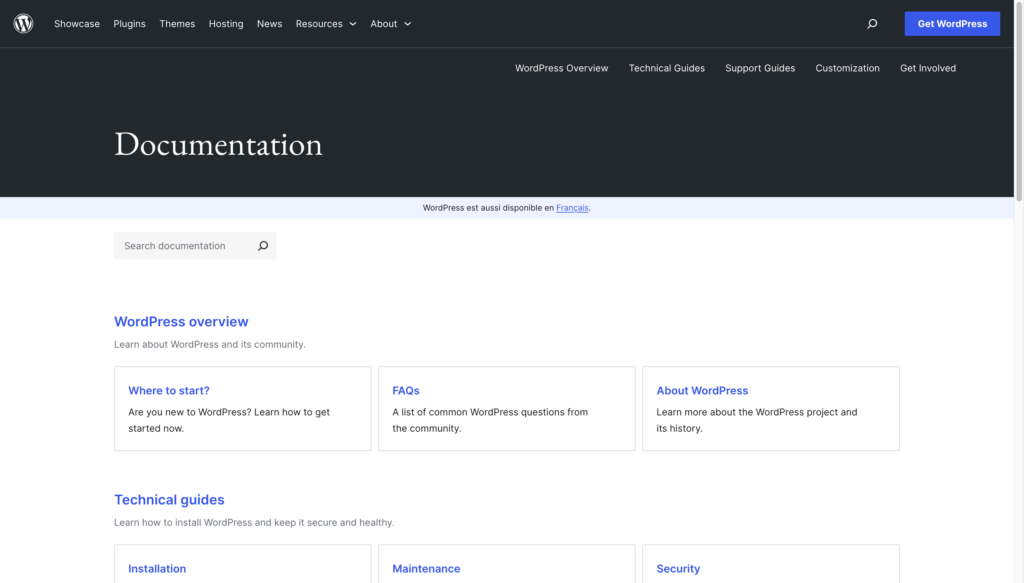
Task: Select Customization in the sub-navigation
Action: click(x=848, y=68)
